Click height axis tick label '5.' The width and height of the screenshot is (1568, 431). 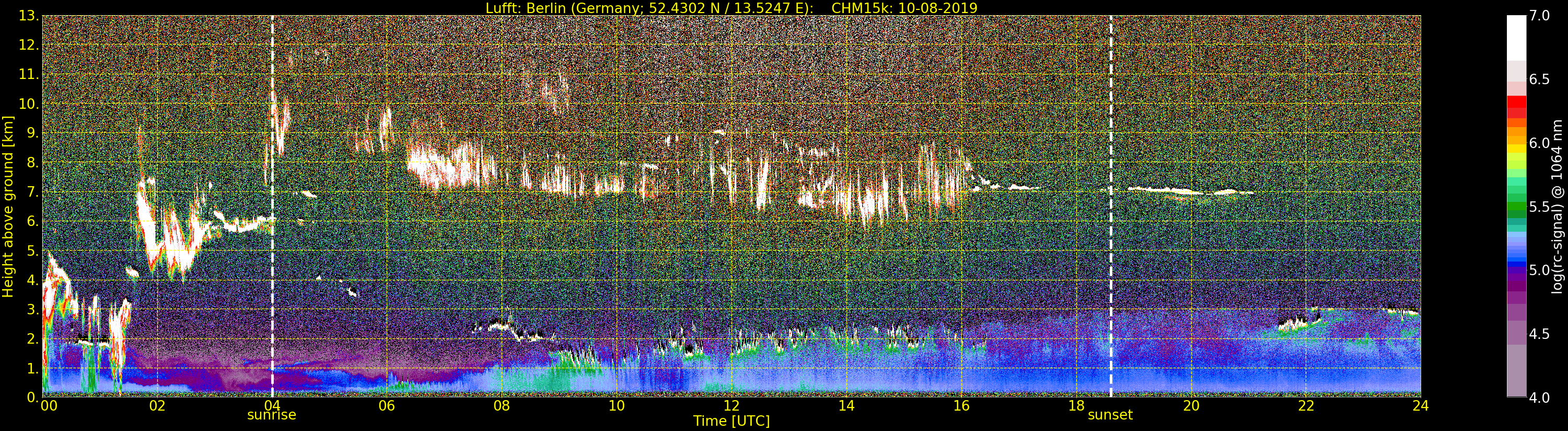click(32, 251)
